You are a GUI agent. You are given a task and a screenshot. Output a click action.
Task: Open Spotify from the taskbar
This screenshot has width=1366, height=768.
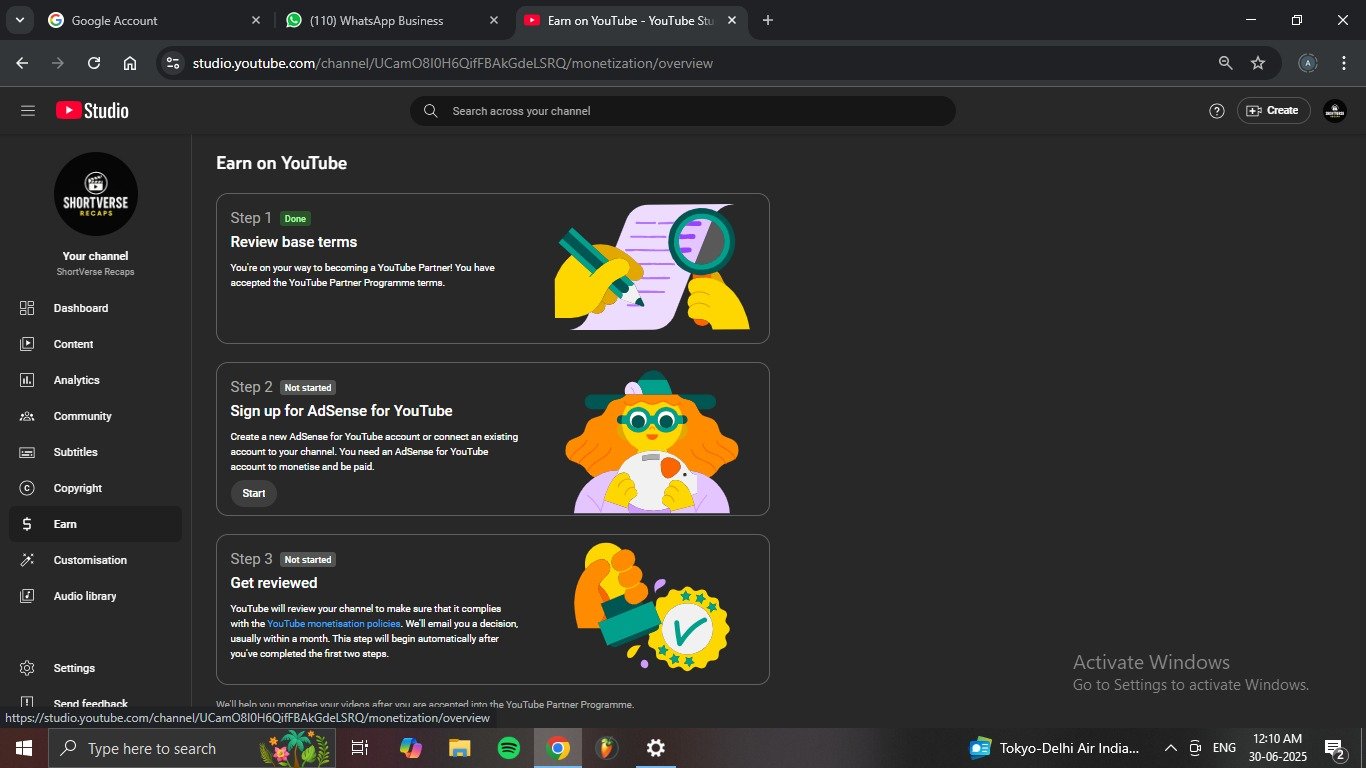tap(508, 748)
